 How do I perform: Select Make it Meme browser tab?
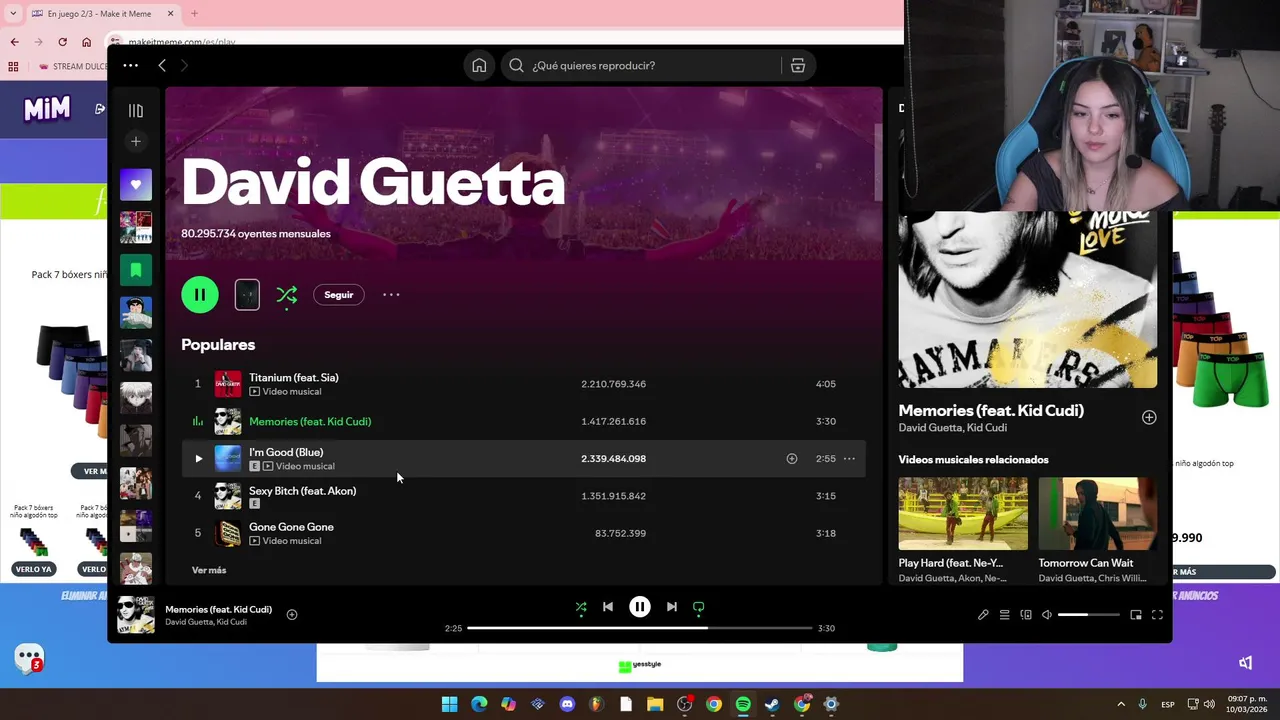[x=101, y=14]
